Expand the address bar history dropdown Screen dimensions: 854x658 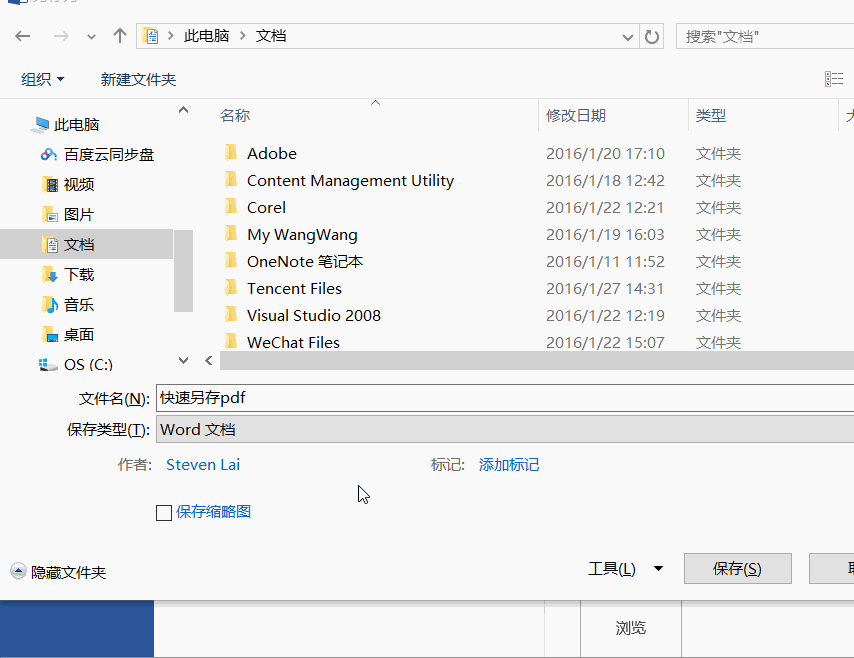627,35
